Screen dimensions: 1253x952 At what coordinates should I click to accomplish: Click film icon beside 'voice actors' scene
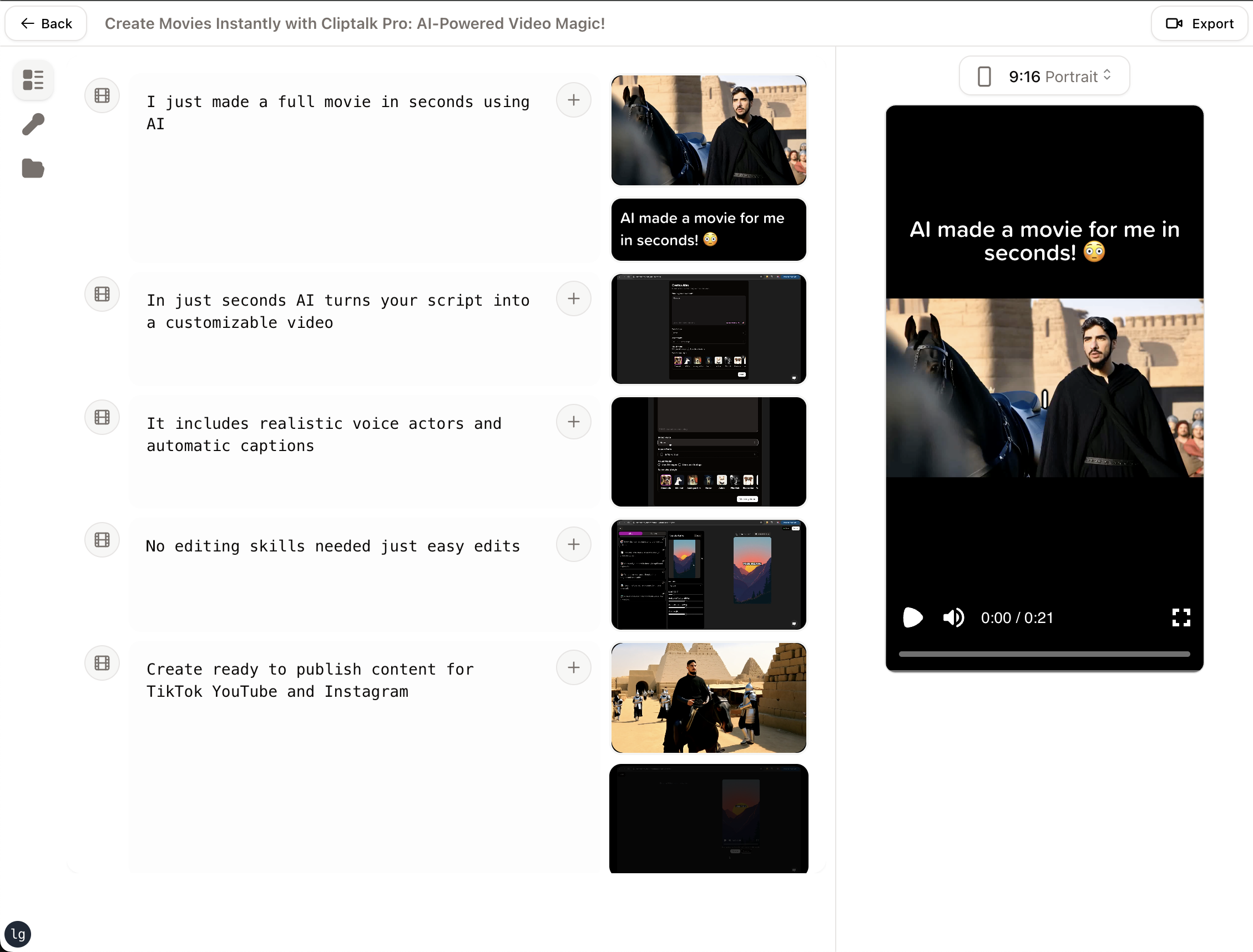pos(102,417)
